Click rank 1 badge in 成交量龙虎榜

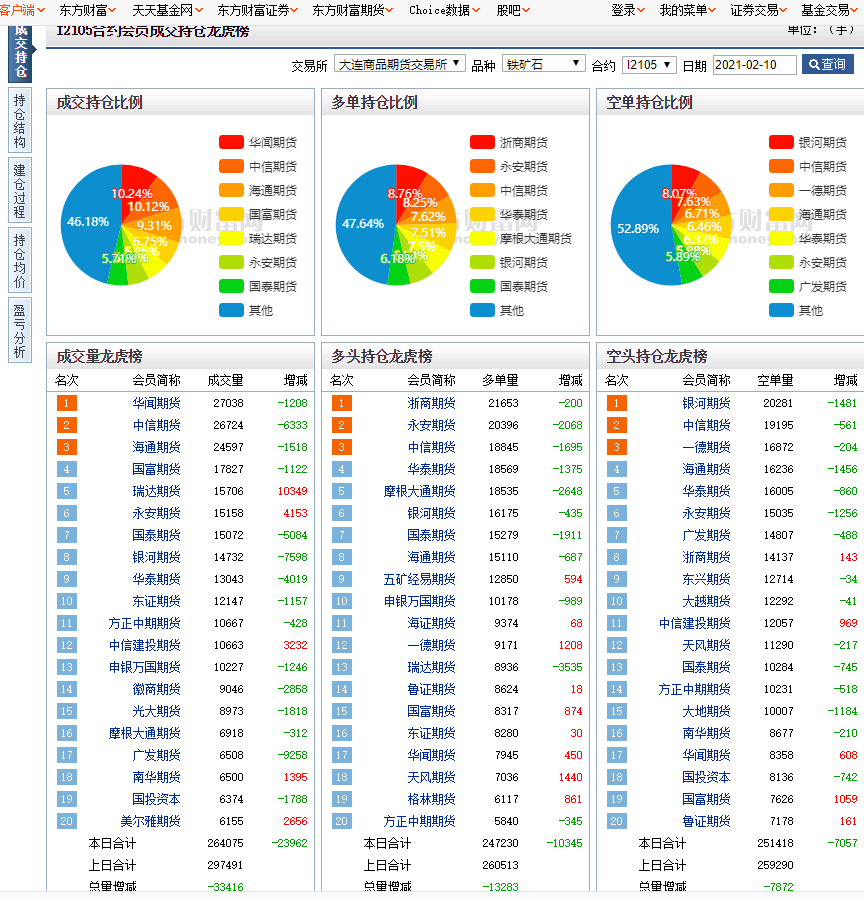(66, 403)
